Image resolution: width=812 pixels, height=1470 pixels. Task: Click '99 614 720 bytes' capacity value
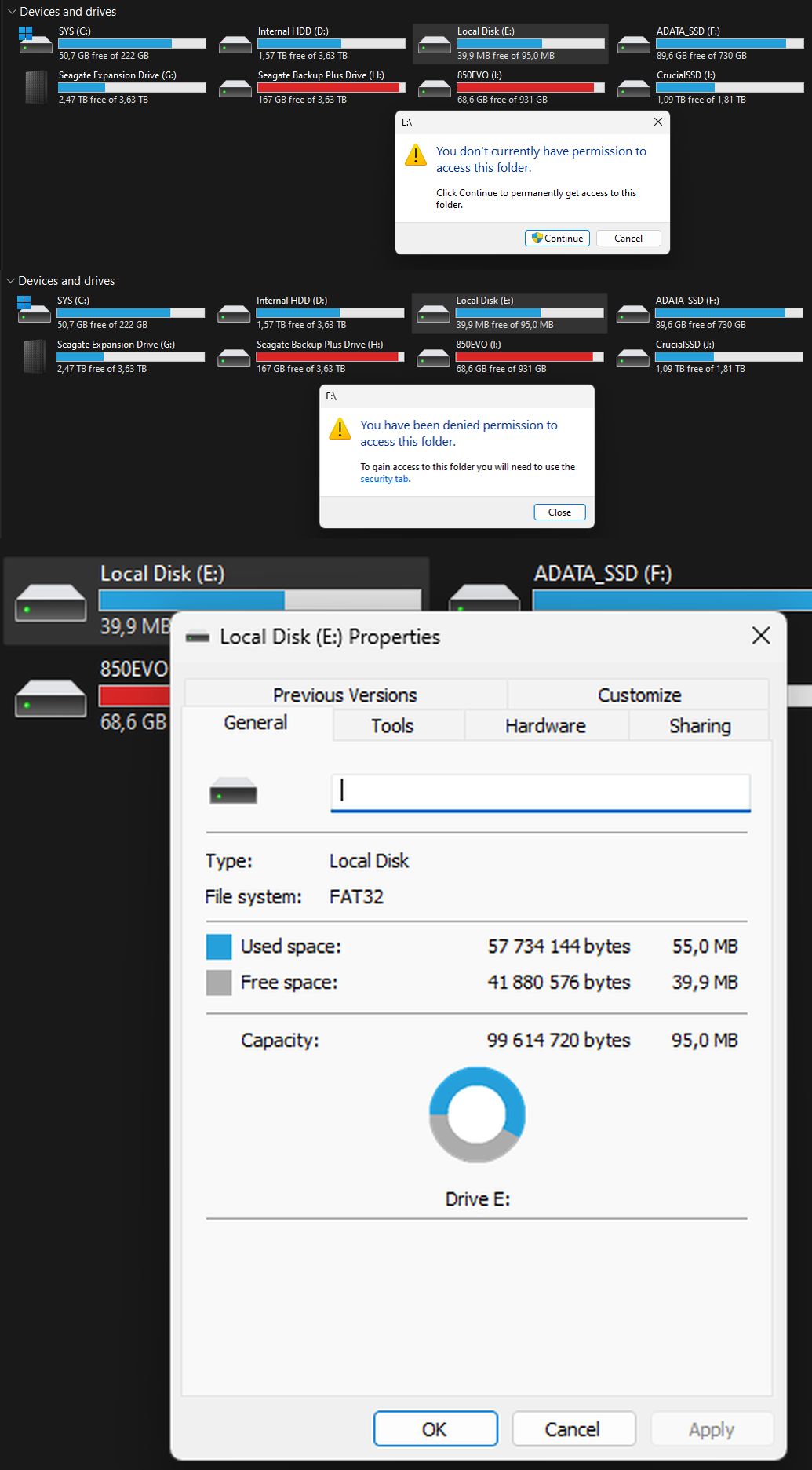coord(559,1040)
